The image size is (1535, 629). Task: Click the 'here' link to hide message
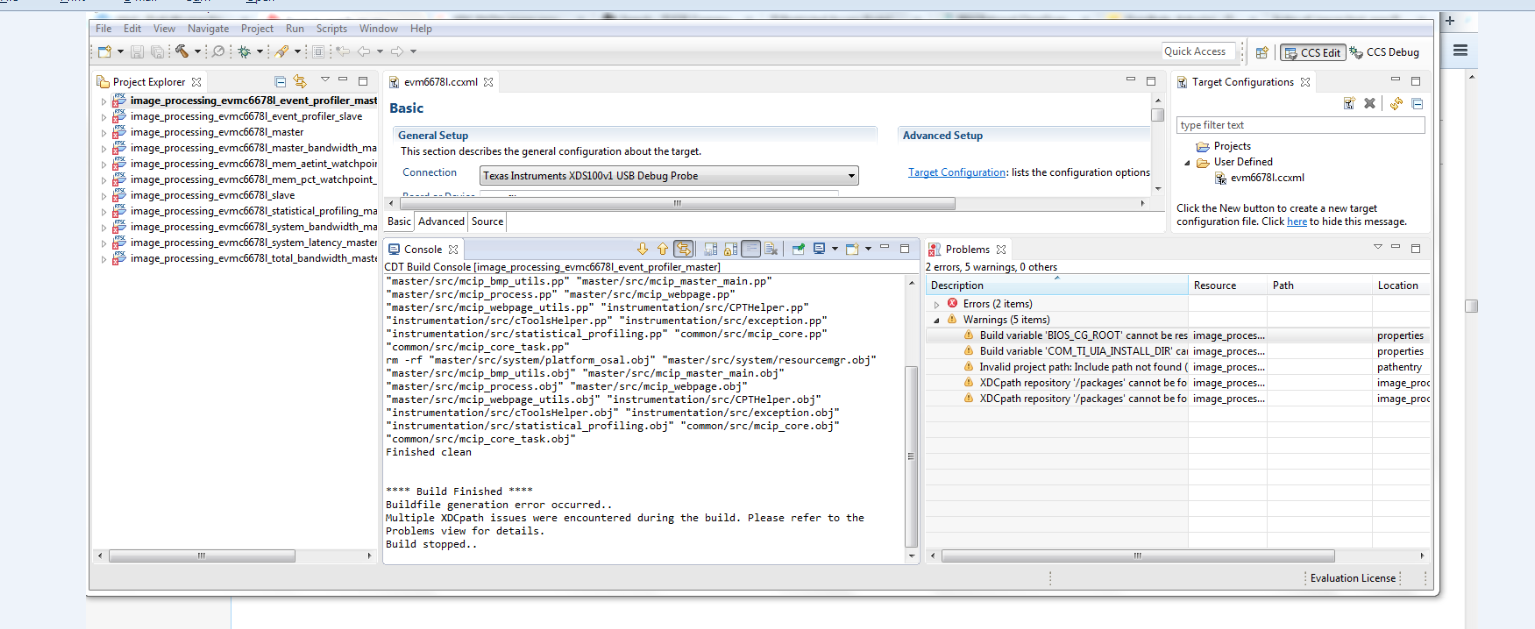1296,222
